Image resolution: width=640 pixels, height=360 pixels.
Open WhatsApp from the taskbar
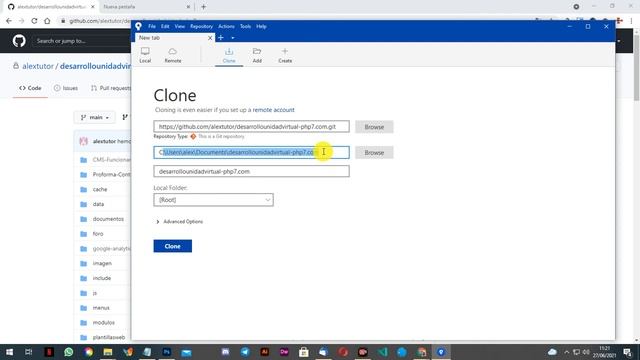pos(69,352)
